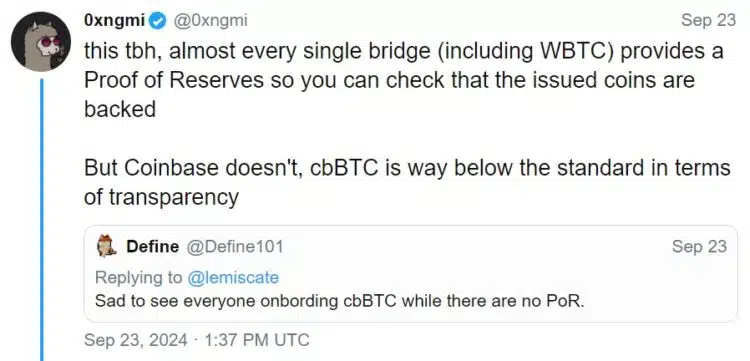The image size is (750, 361).
Task: Click 'of transparency' line in tweet body
Action: (x=161, y=197)
